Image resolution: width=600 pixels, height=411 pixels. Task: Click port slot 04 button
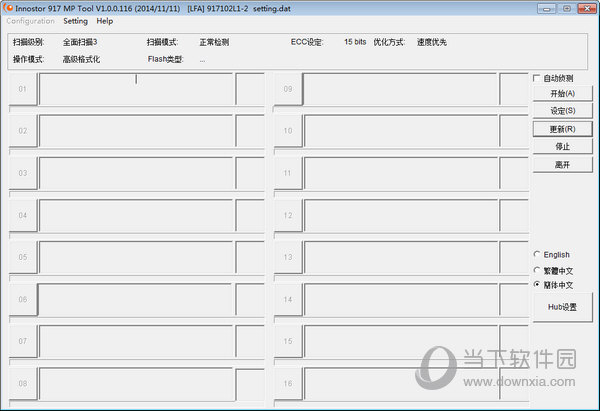tap(23, 215)
